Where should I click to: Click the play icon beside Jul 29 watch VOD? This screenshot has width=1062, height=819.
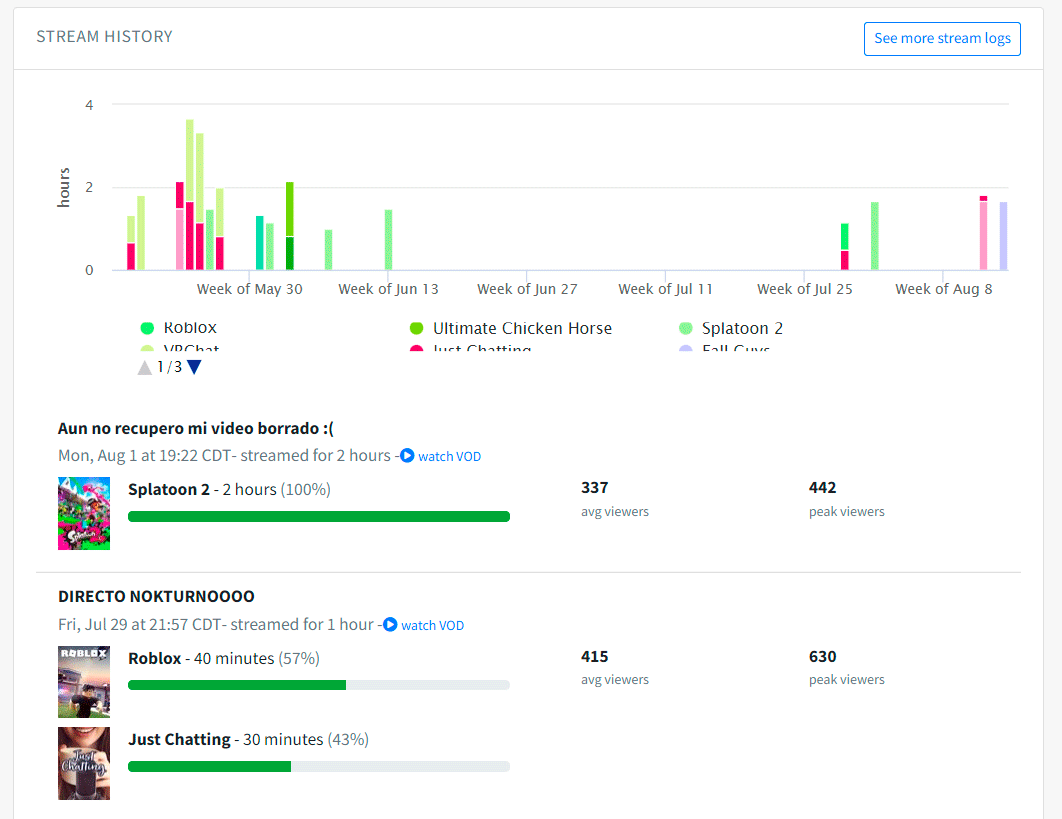click(390, 624)
